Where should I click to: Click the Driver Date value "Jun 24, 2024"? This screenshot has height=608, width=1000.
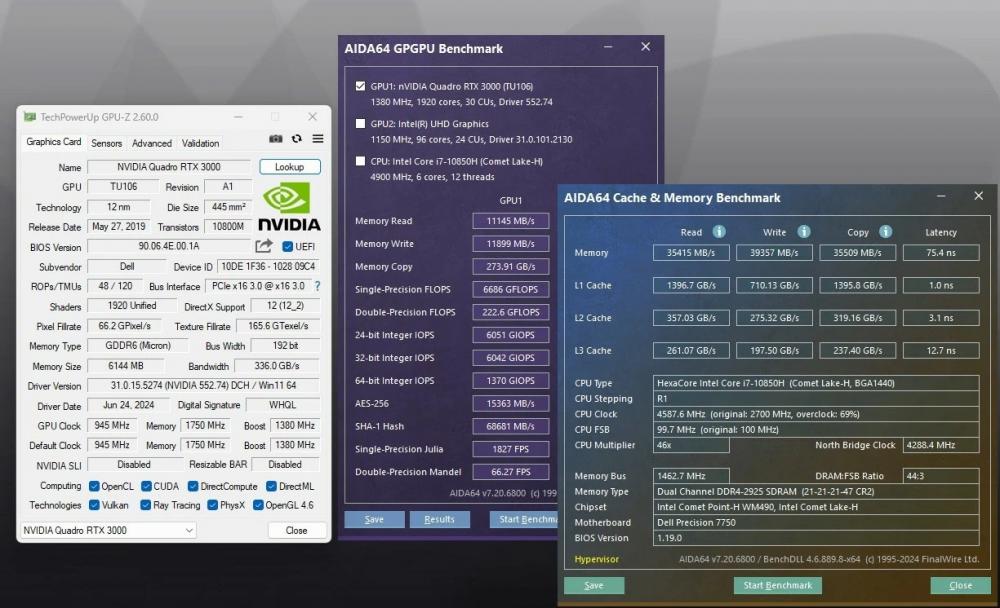coord(128,405)
